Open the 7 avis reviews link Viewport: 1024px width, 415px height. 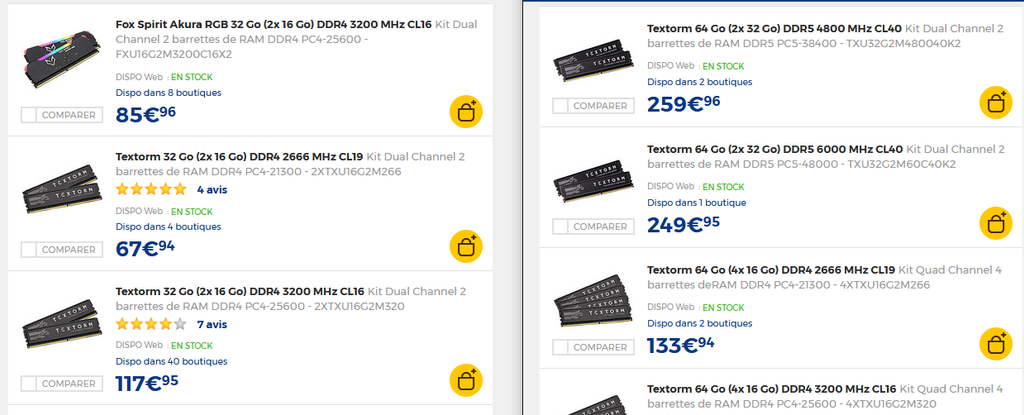click(x=212, y=324)
